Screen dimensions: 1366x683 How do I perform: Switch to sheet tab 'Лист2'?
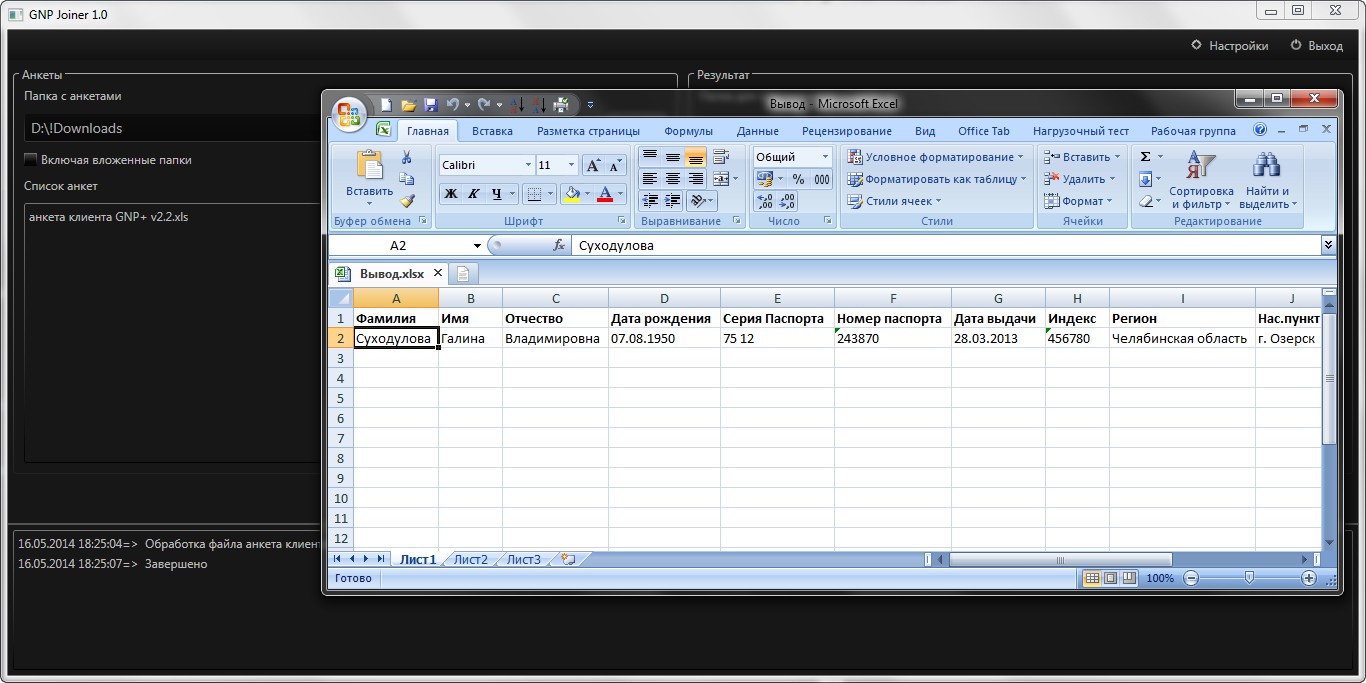pyautogui.click(x=470, y=559)
